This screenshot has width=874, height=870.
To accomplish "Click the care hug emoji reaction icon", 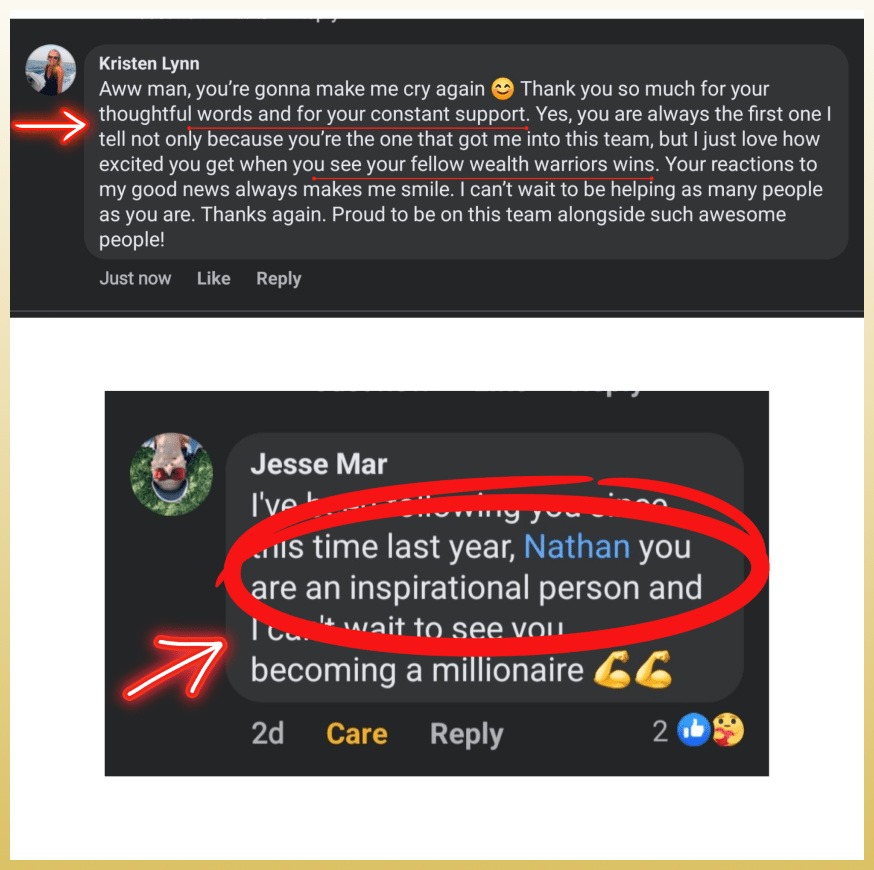I will click(x=728, y=730).
